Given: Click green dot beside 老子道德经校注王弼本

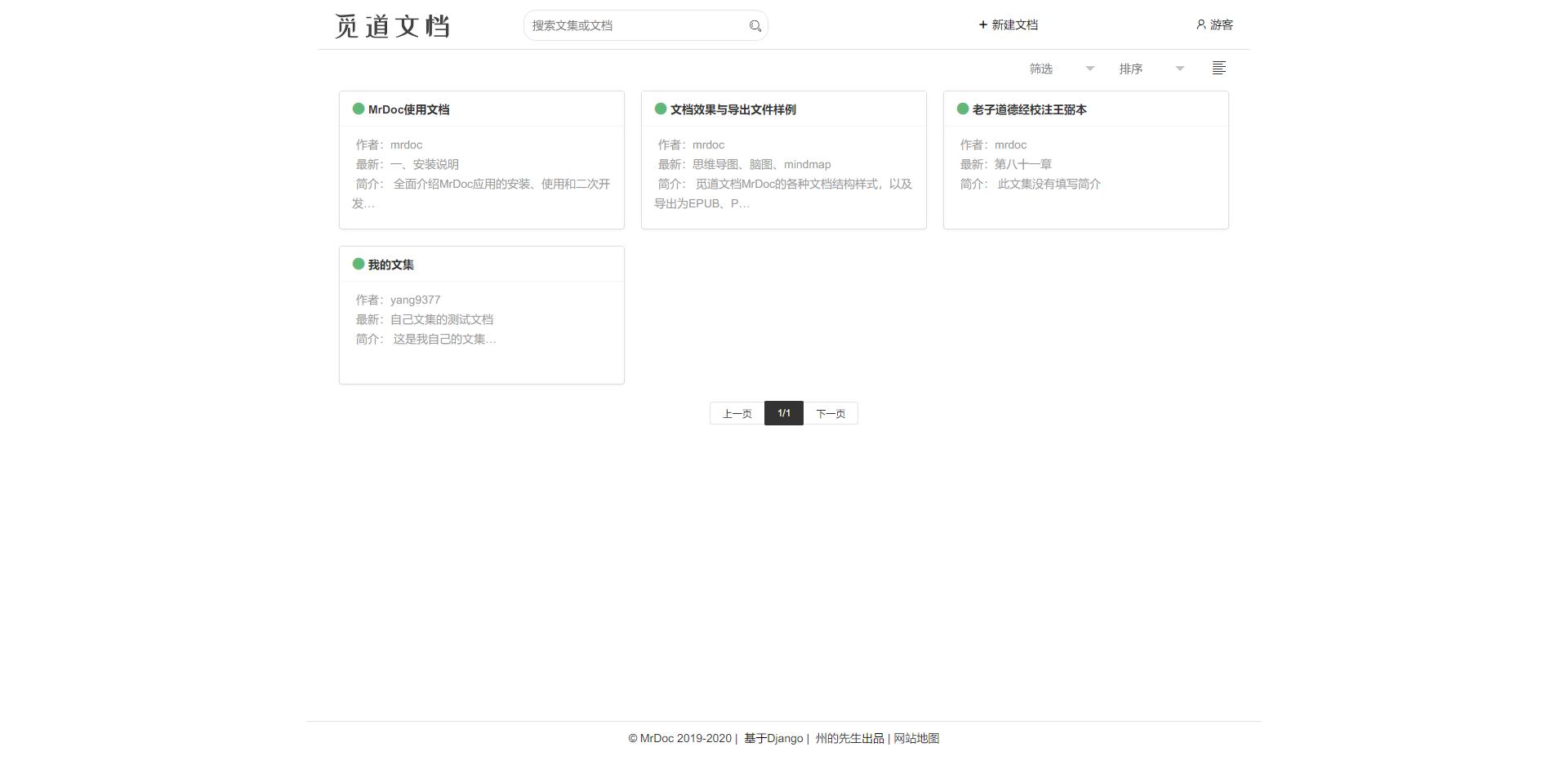Looking at the screenshot, I should coord(962,109).
